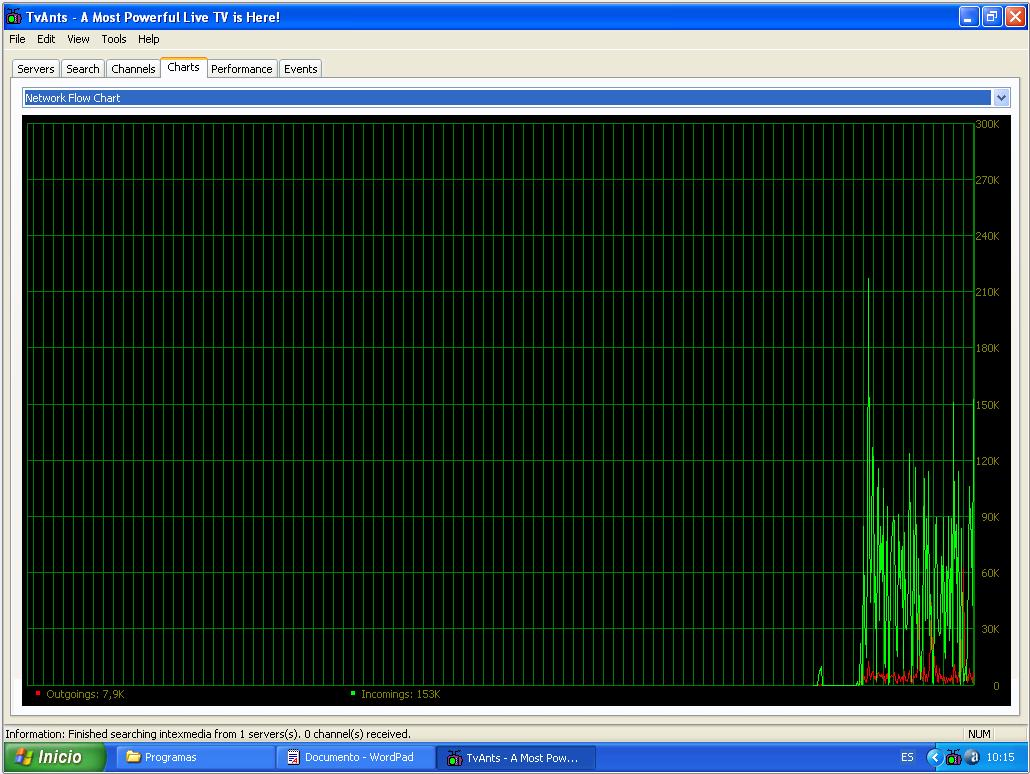Click the 210K axis label

tap(987, 292)
